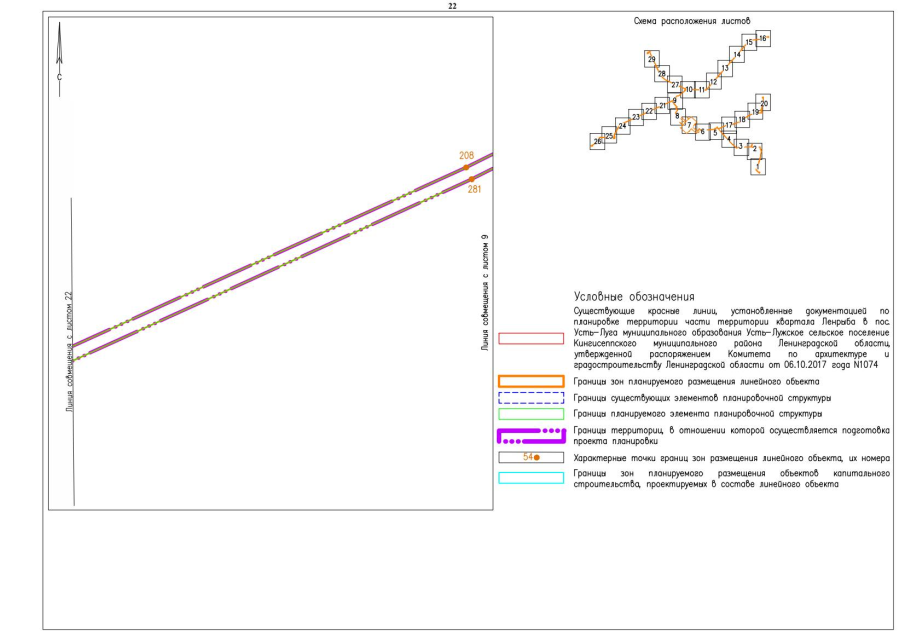Click the orange outlined legend swatch
Screen dimensions: 905x640
tap(532, 381)
